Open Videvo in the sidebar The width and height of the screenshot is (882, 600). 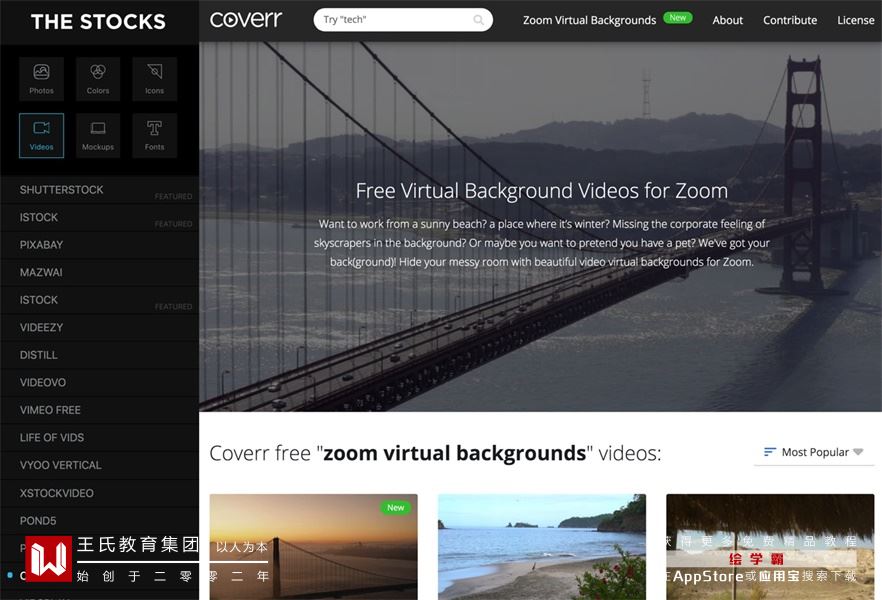100,383
